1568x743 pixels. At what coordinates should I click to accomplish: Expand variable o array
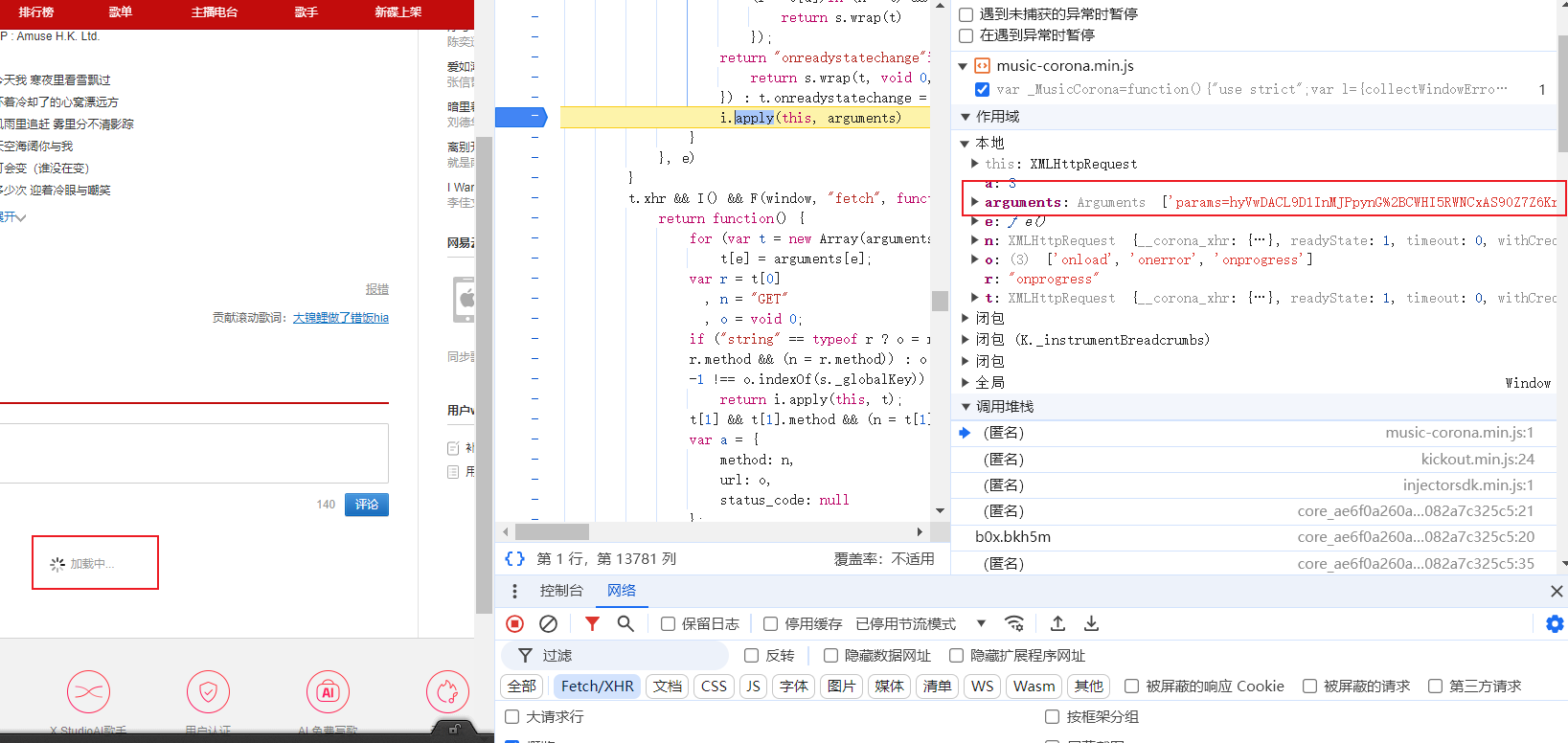[x=975, y=259]
